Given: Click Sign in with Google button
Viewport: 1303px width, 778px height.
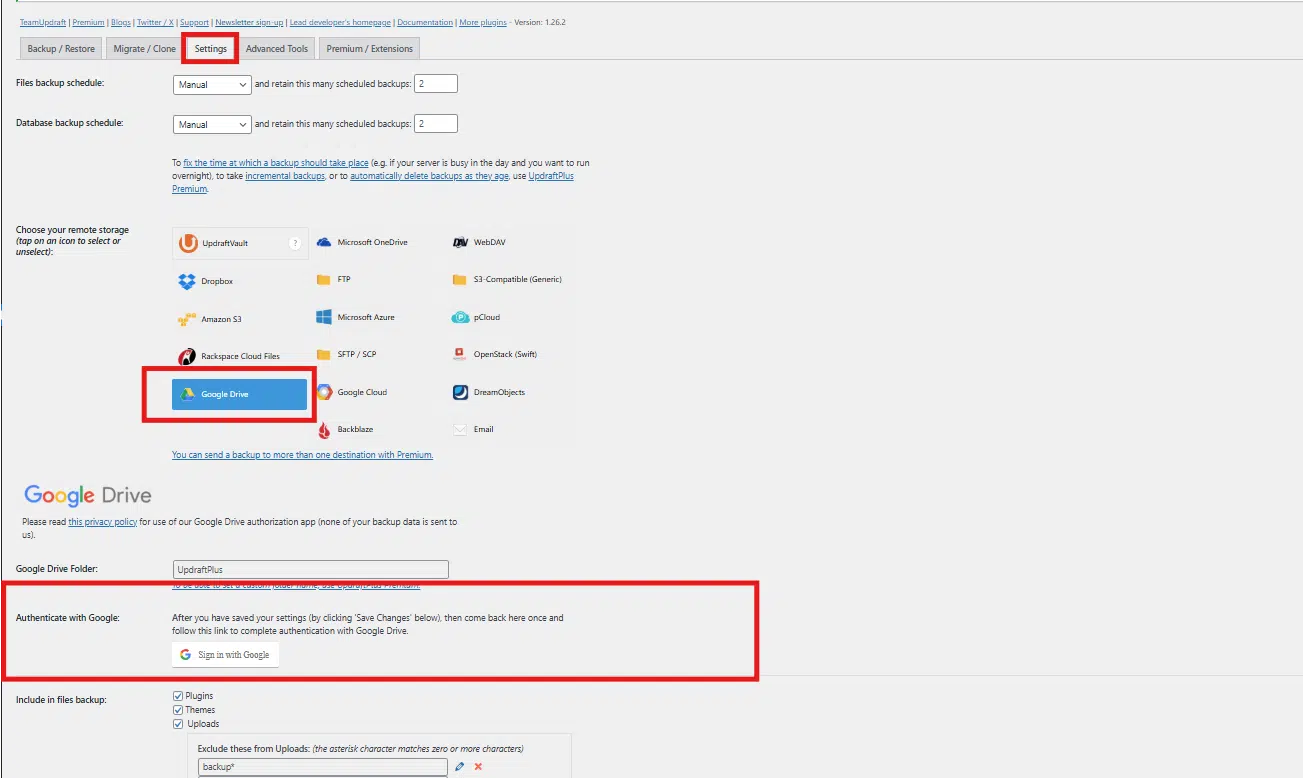Looking at the screenshot, I should [225, 655].
